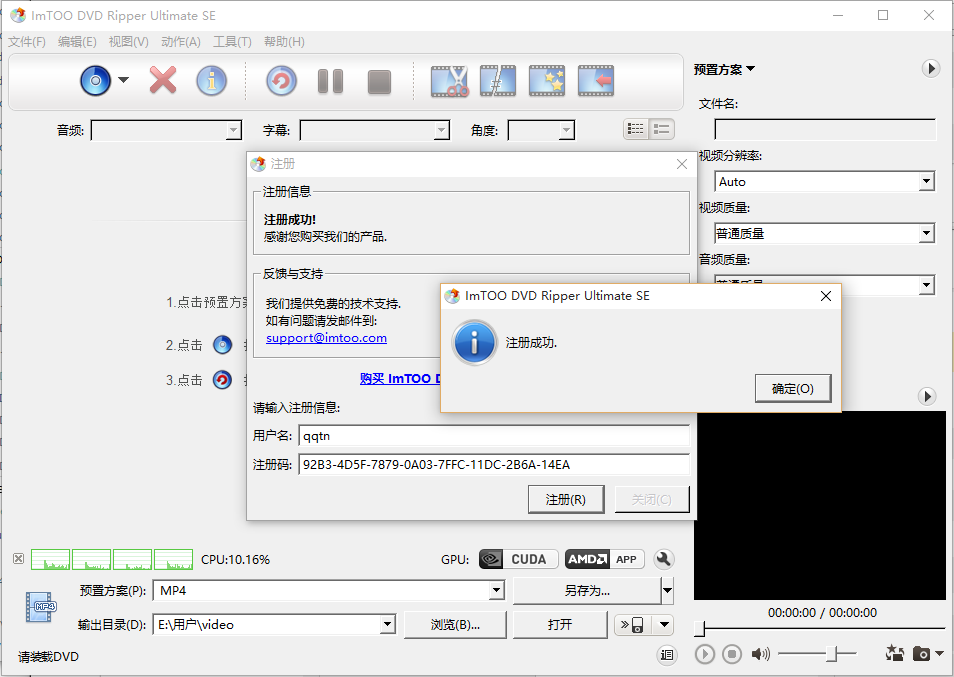Expand the output directory dropdown
This screenshot has width=954, height=677.
pyautogui.click(x=388, y=625)
